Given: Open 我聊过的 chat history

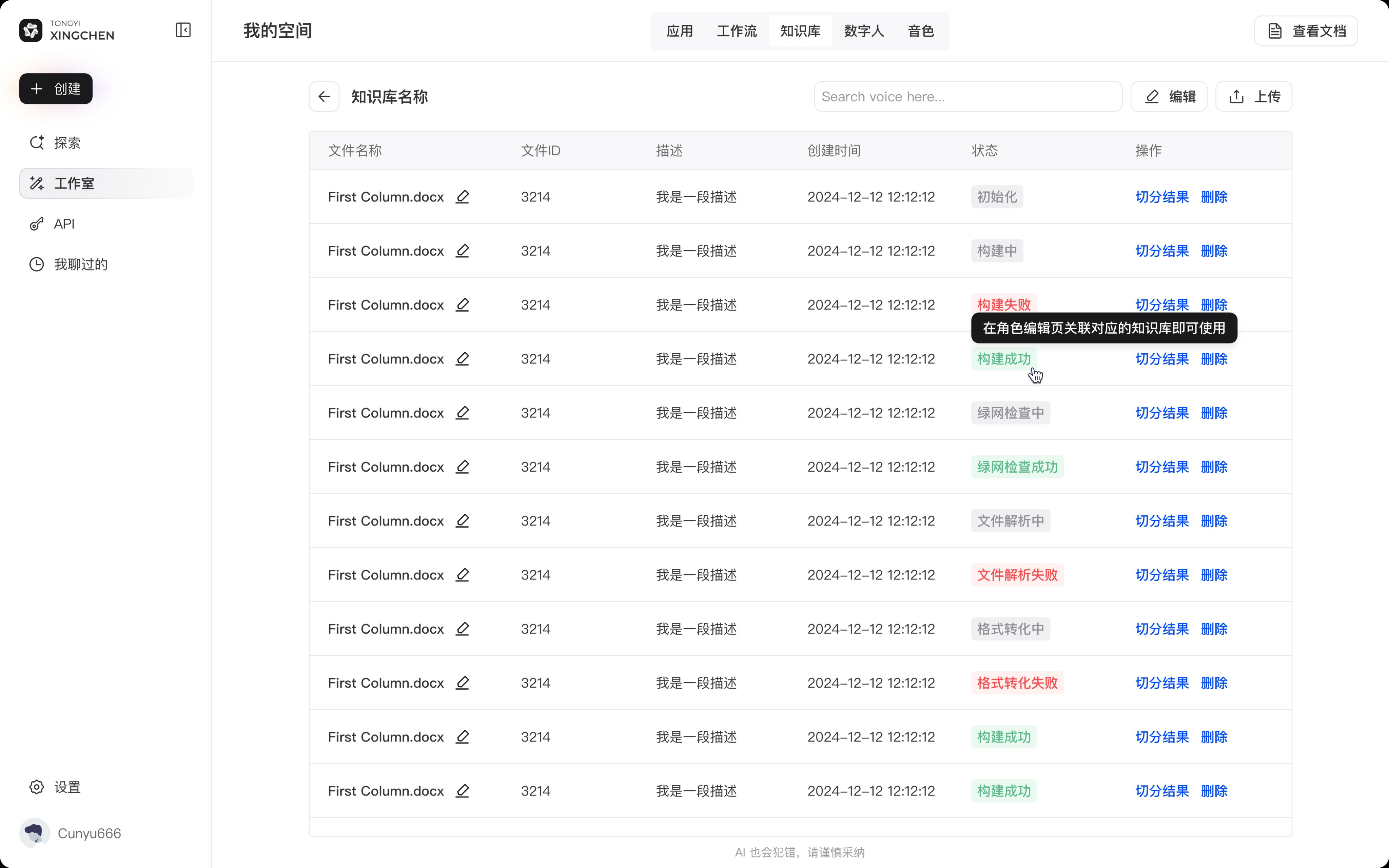Looking at the screenshot, I should [x=80, y=264].
